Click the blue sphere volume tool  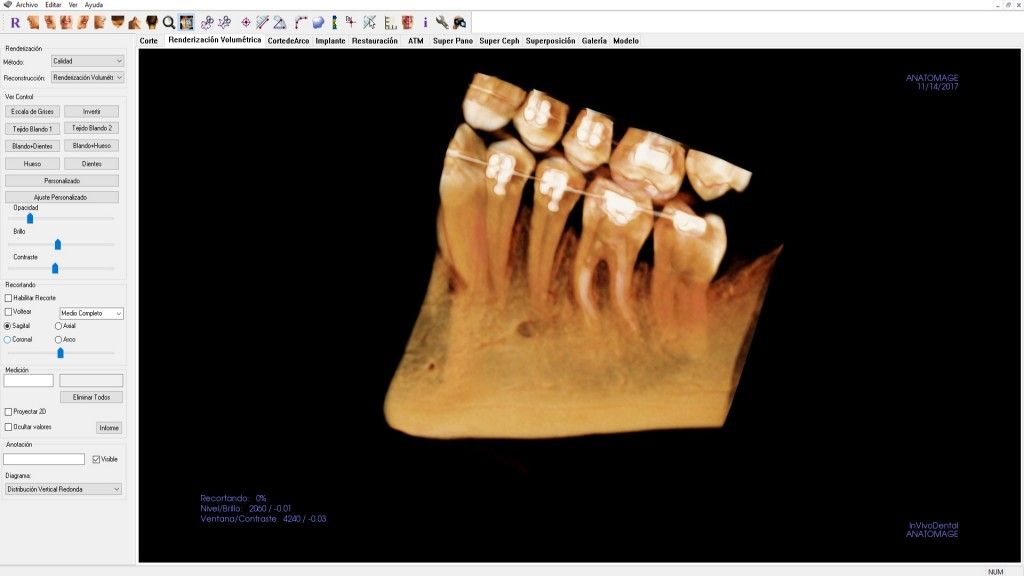click(318, 22)
